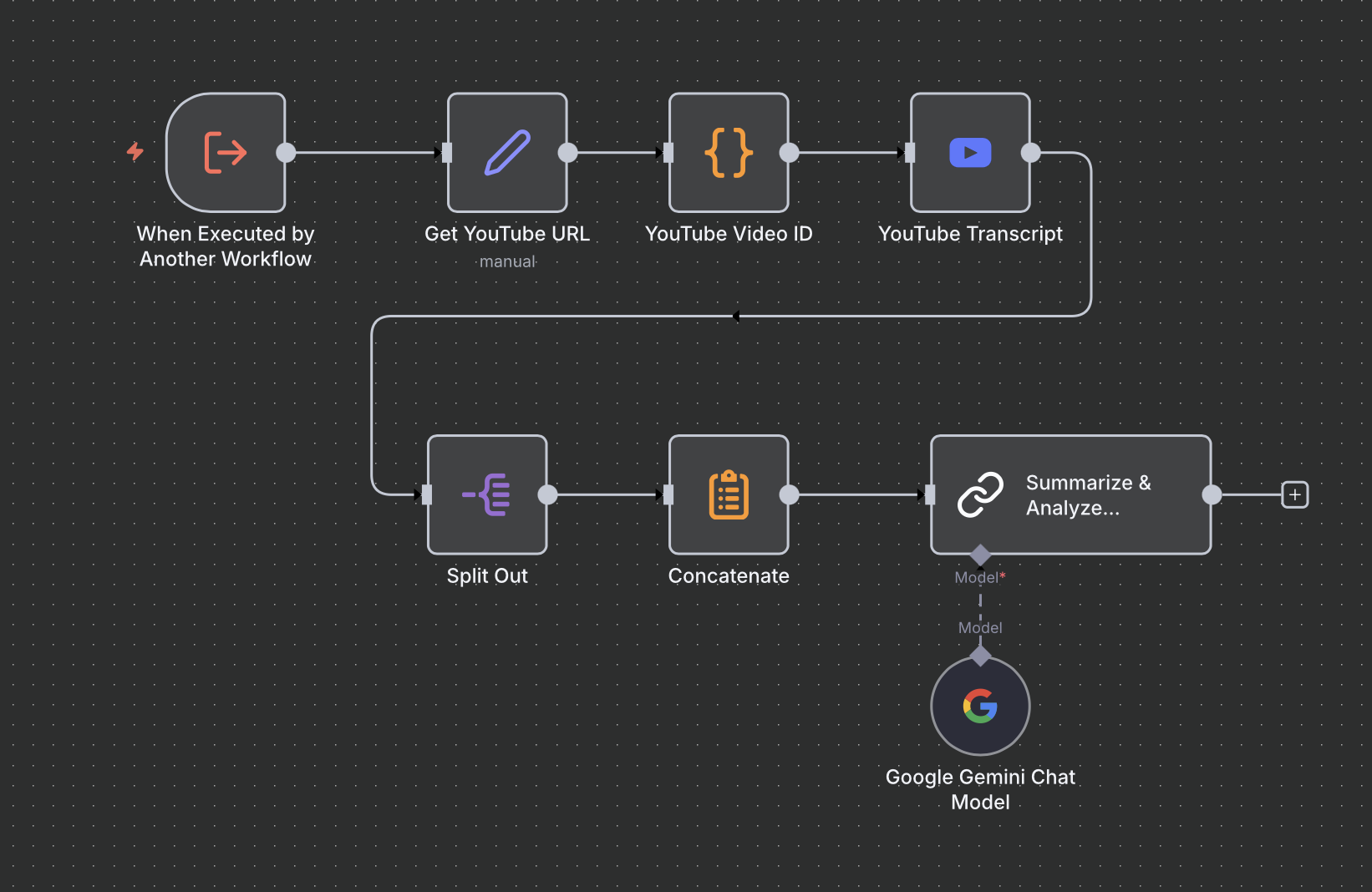Select the When Executed by Another Workflow trigger node
The image size is (1372, 892).
(226, 153)
